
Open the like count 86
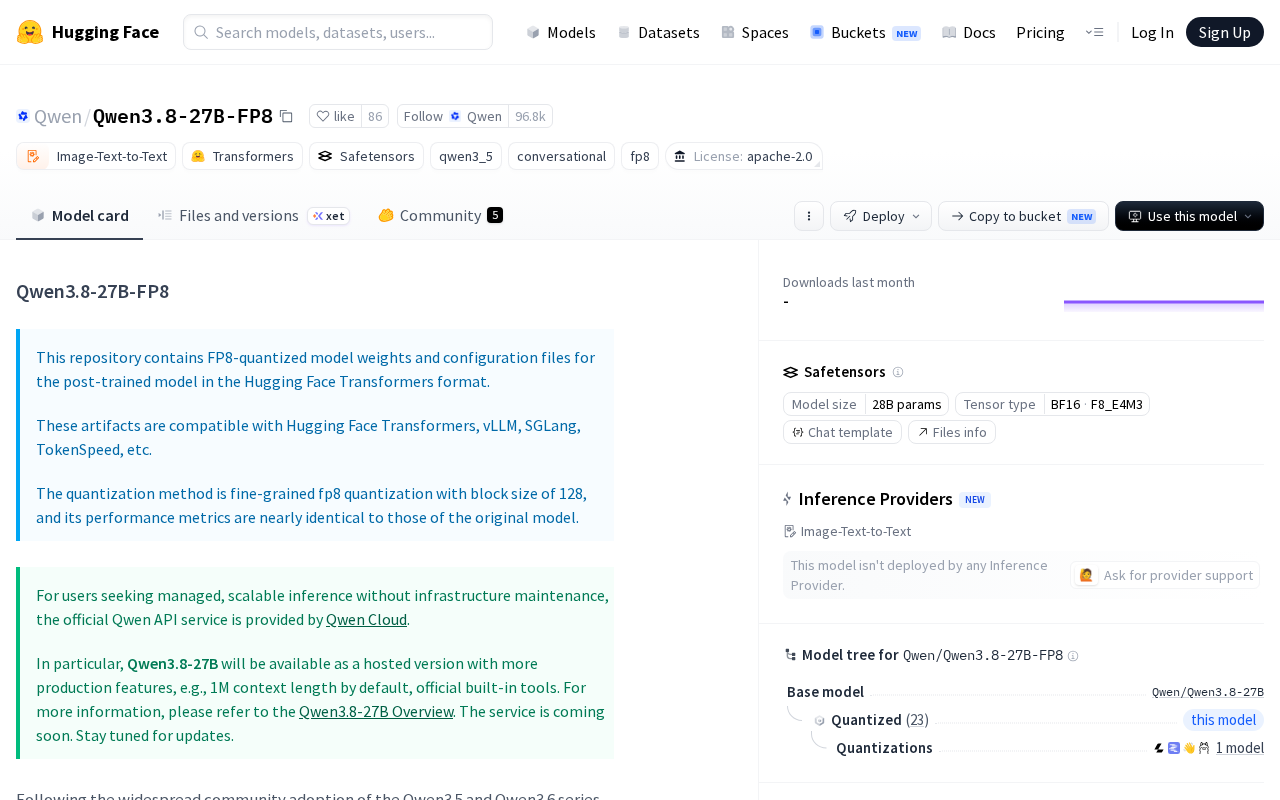(x=375, y=116)
